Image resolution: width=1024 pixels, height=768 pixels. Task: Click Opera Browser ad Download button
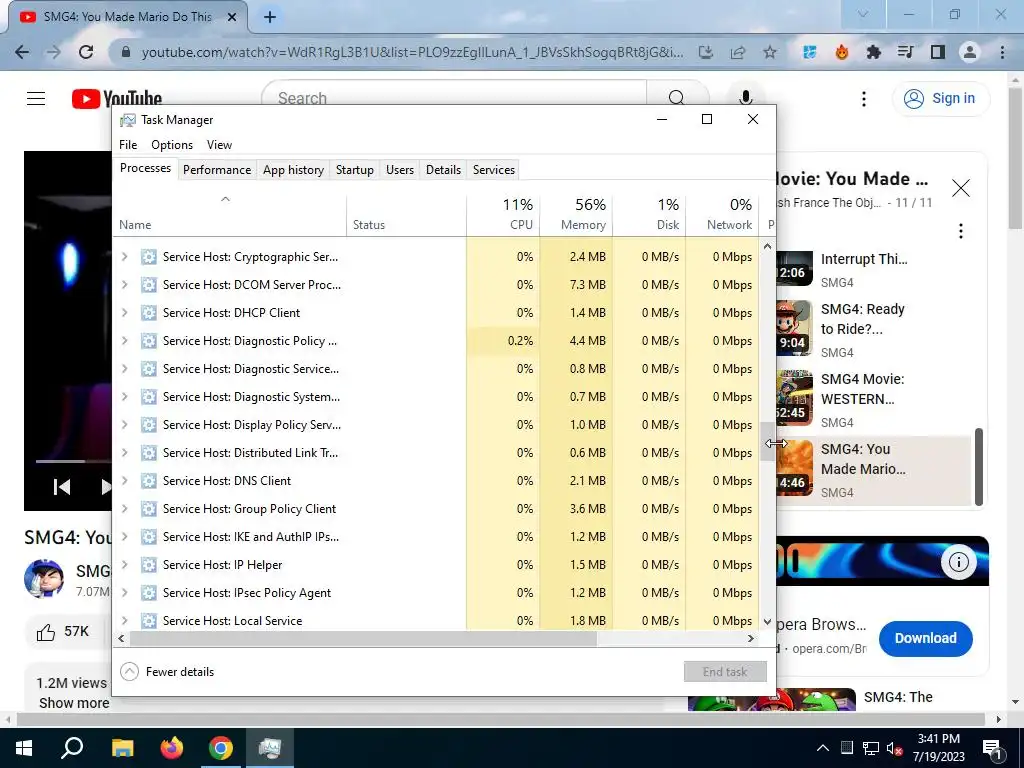click(925, 639)
